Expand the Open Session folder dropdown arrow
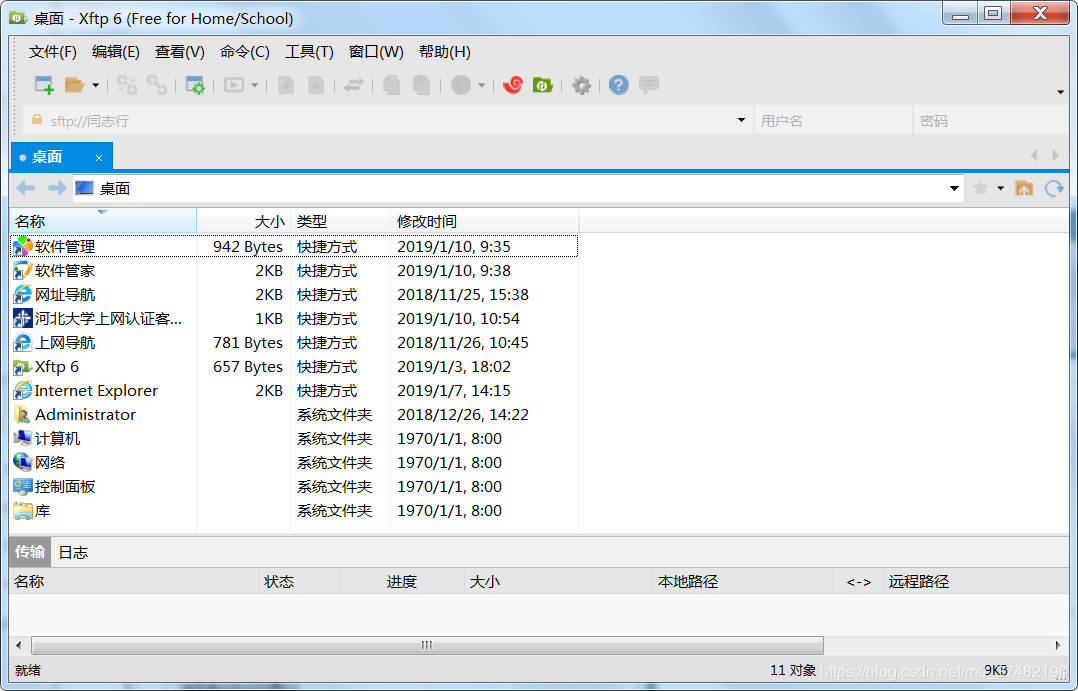Viewport: 1078px width, 691px height. coord(96,85)
